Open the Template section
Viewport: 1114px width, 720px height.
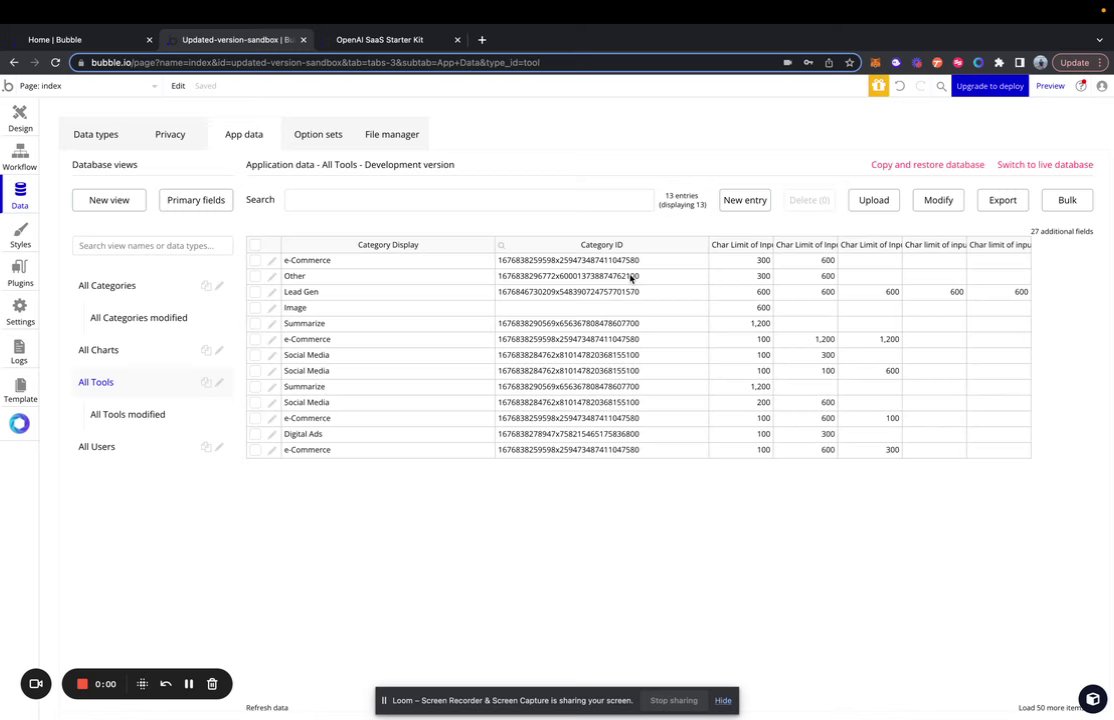(20, 389)
